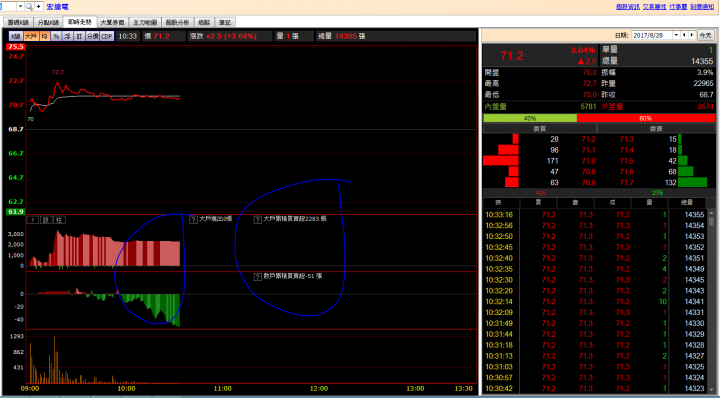The height and width of the screenshot is (398, 720).
Task: Click the red bid volume bar for 171
Action: click(501, 161)
